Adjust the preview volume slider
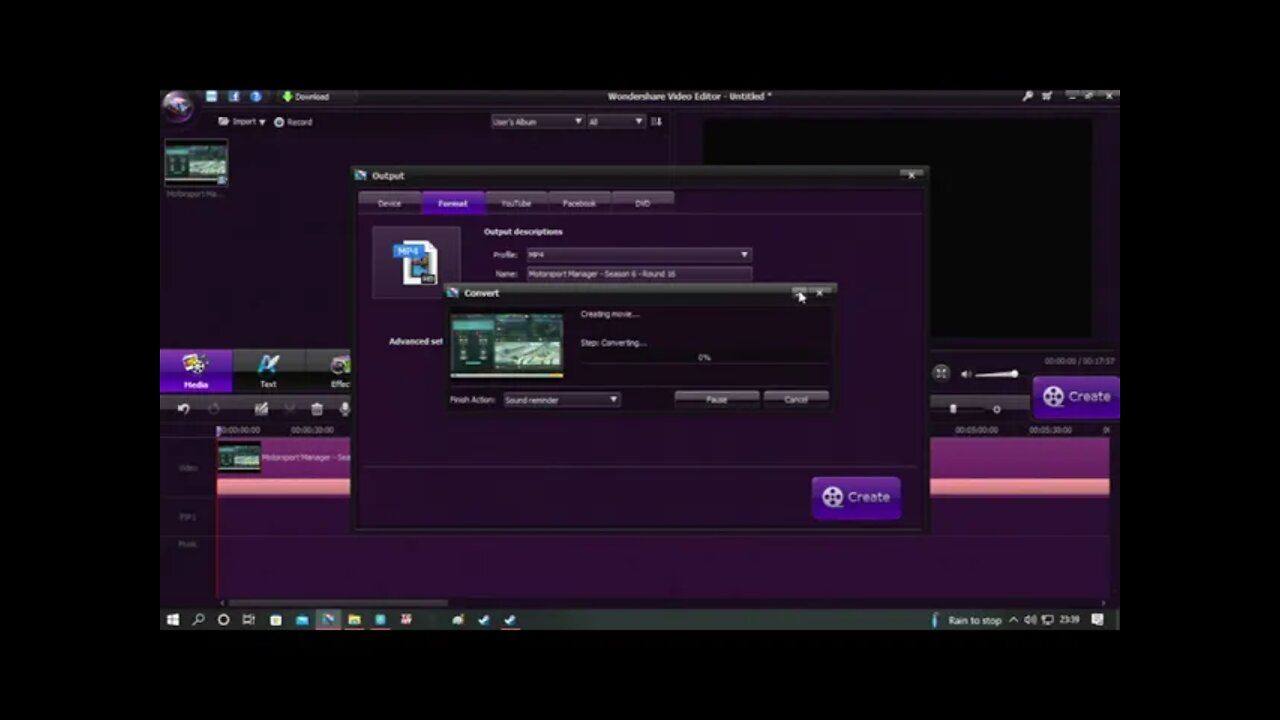This screenshot has width=1280, height=720. tap(997, 374)
